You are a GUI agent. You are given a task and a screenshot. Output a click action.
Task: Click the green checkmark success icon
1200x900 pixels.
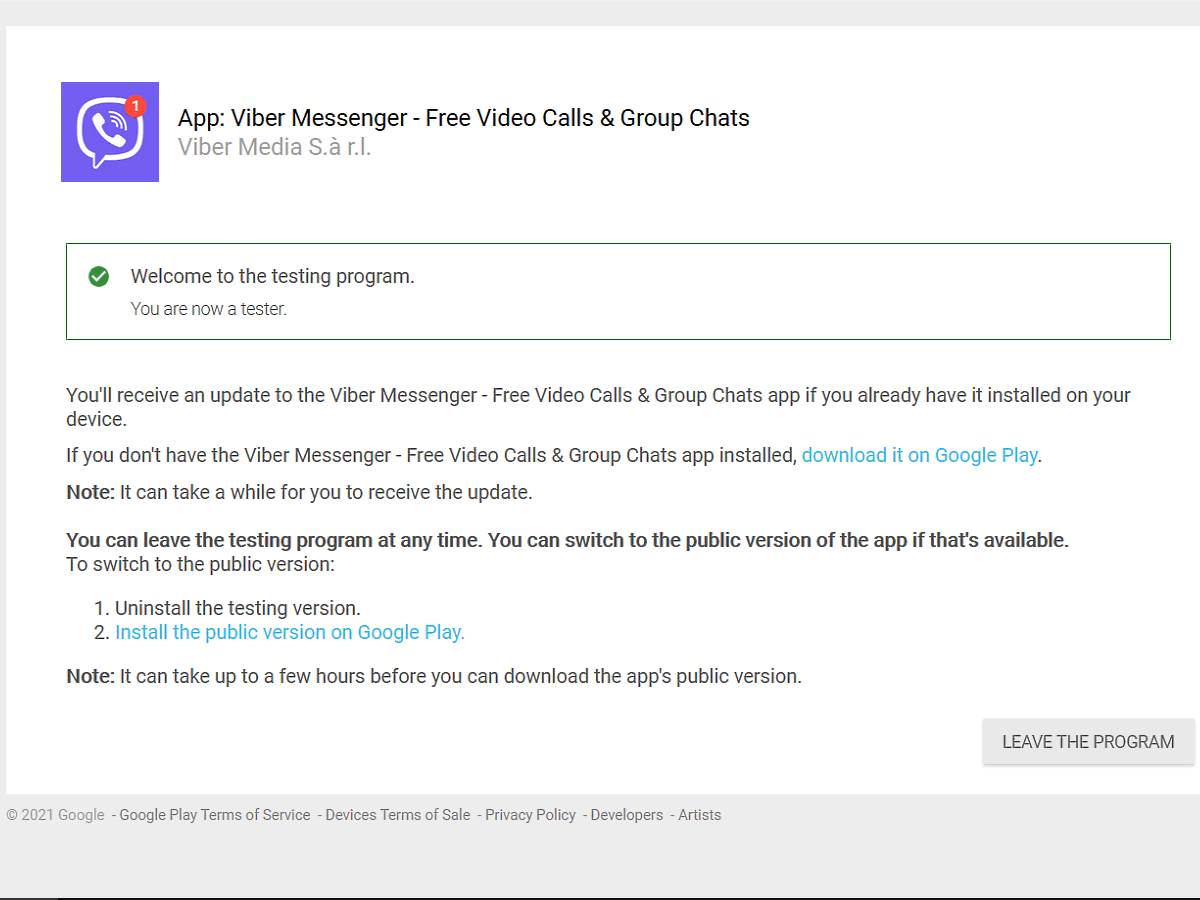tap(98, 276)
